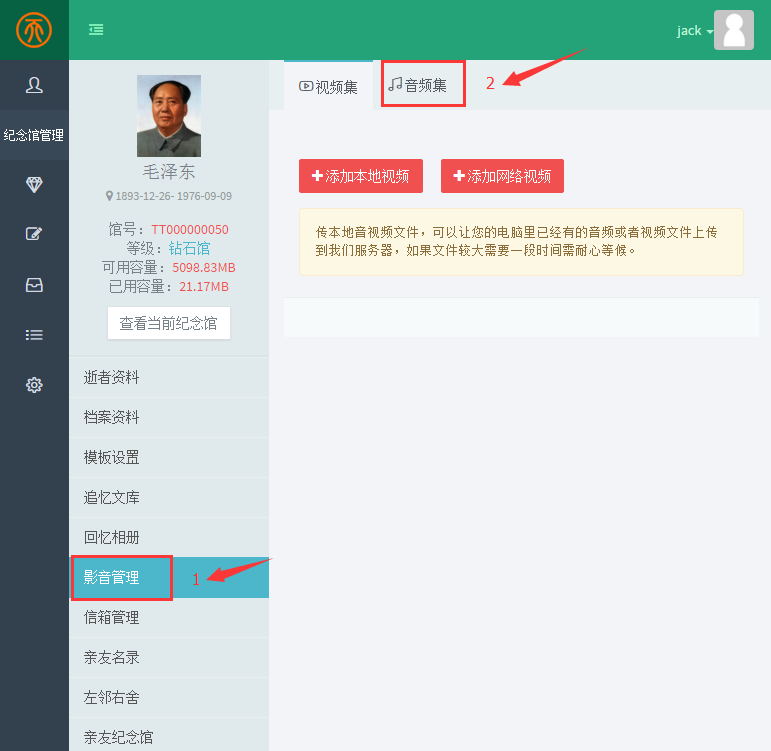Click the diamond icon in left sidebar
The height and width of the screenshot is (751, 771).
point(34,185)
